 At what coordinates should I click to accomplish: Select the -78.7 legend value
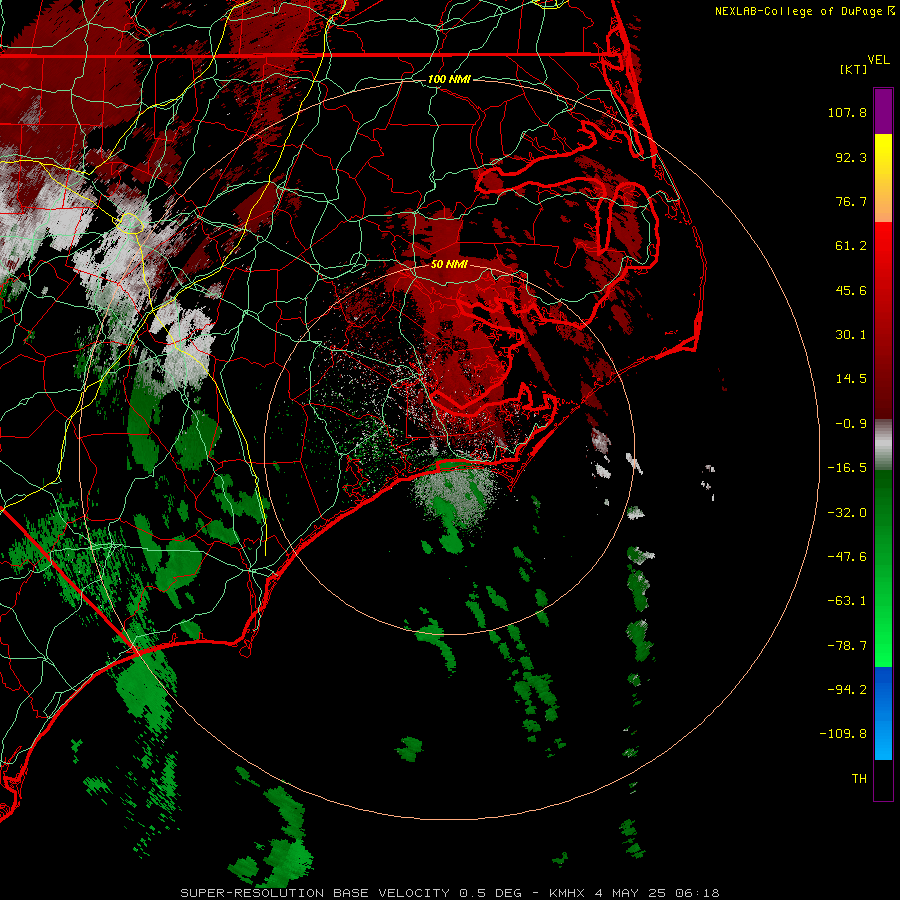[x=847, y=646]
